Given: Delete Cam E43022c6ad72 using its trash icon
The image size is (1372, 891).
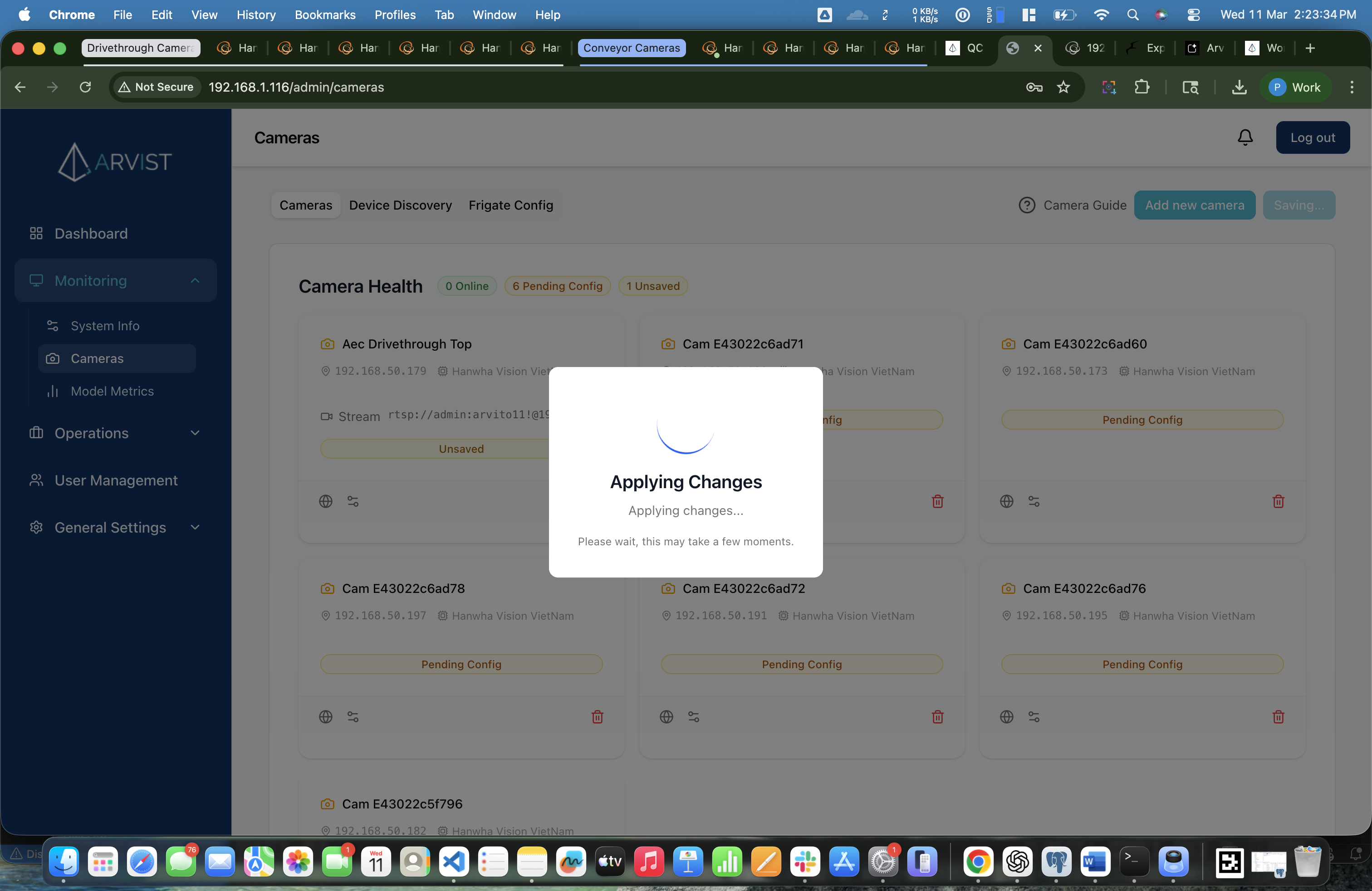Looking at the screenshot, I should coord(937,717).
